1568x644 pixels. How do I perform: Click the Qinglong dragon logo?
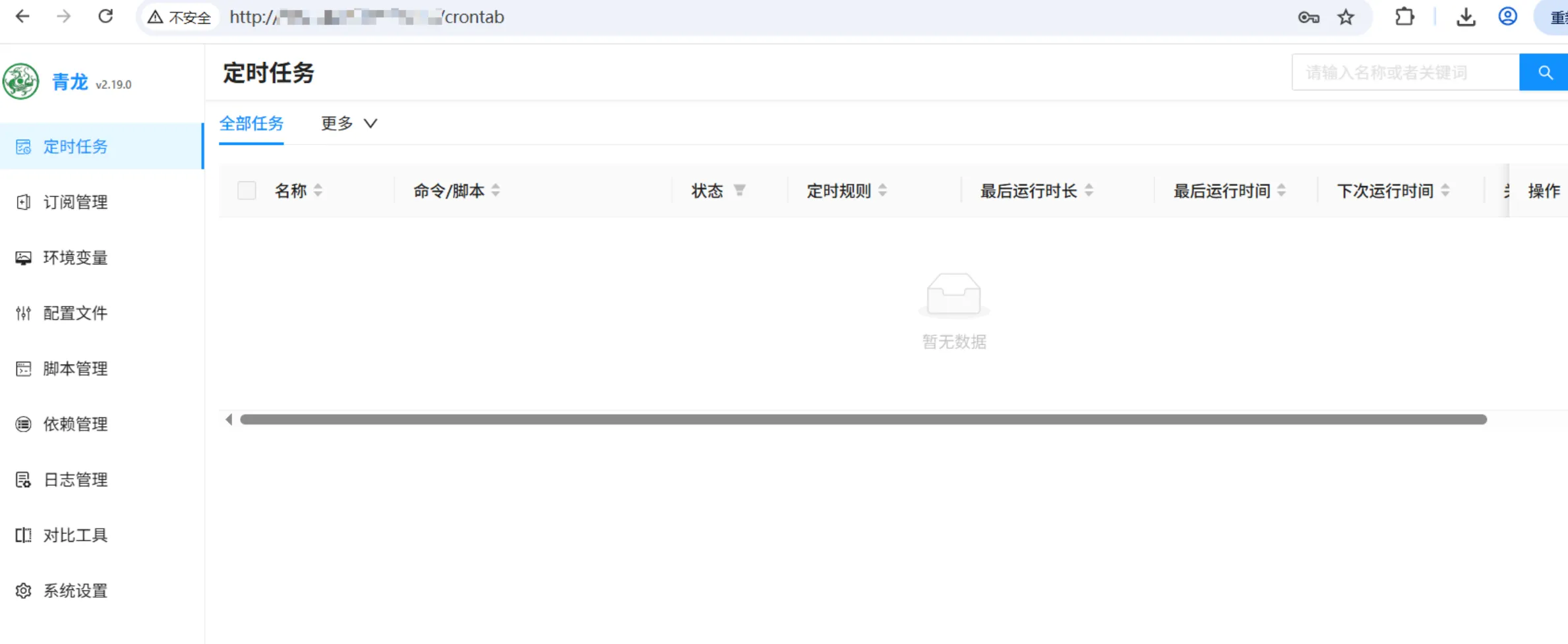[21, 82]
